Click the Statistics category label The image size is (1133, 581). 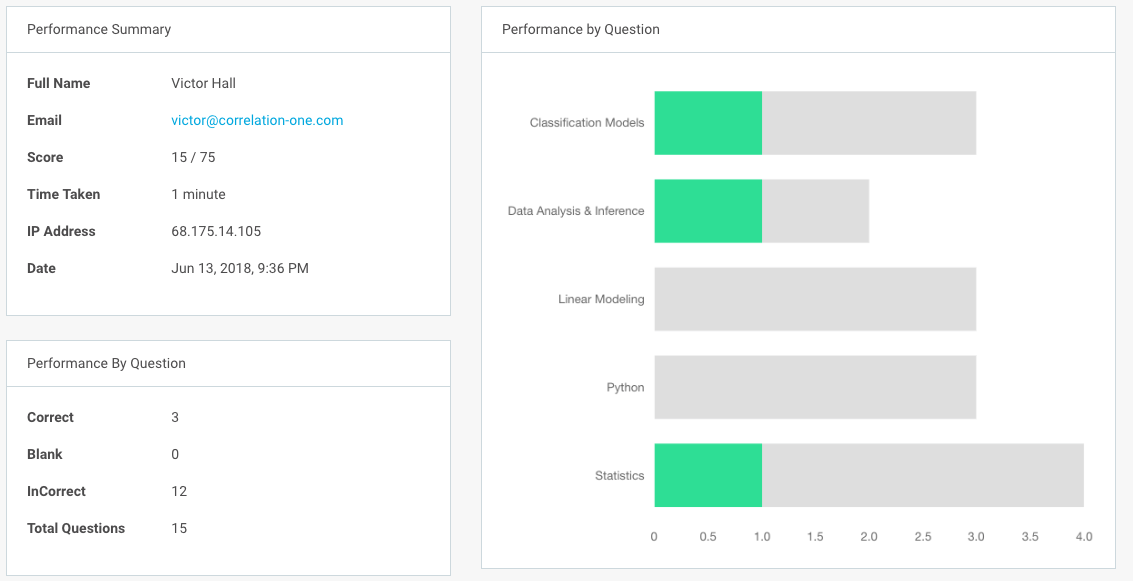pos(619,476)
